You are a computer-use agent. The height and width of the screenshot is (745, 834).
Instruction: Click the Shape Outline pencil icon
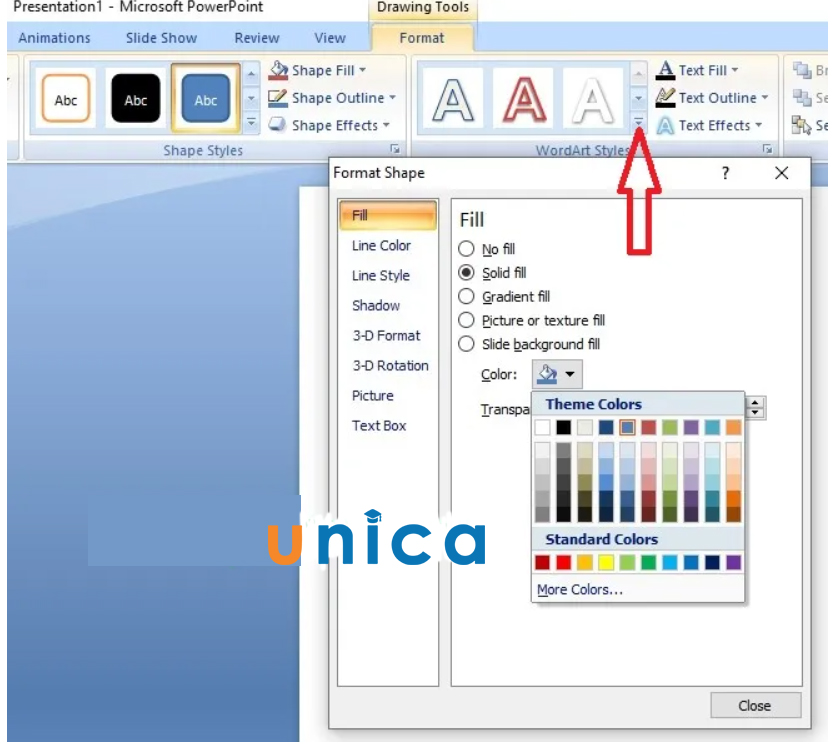point(278,98)
